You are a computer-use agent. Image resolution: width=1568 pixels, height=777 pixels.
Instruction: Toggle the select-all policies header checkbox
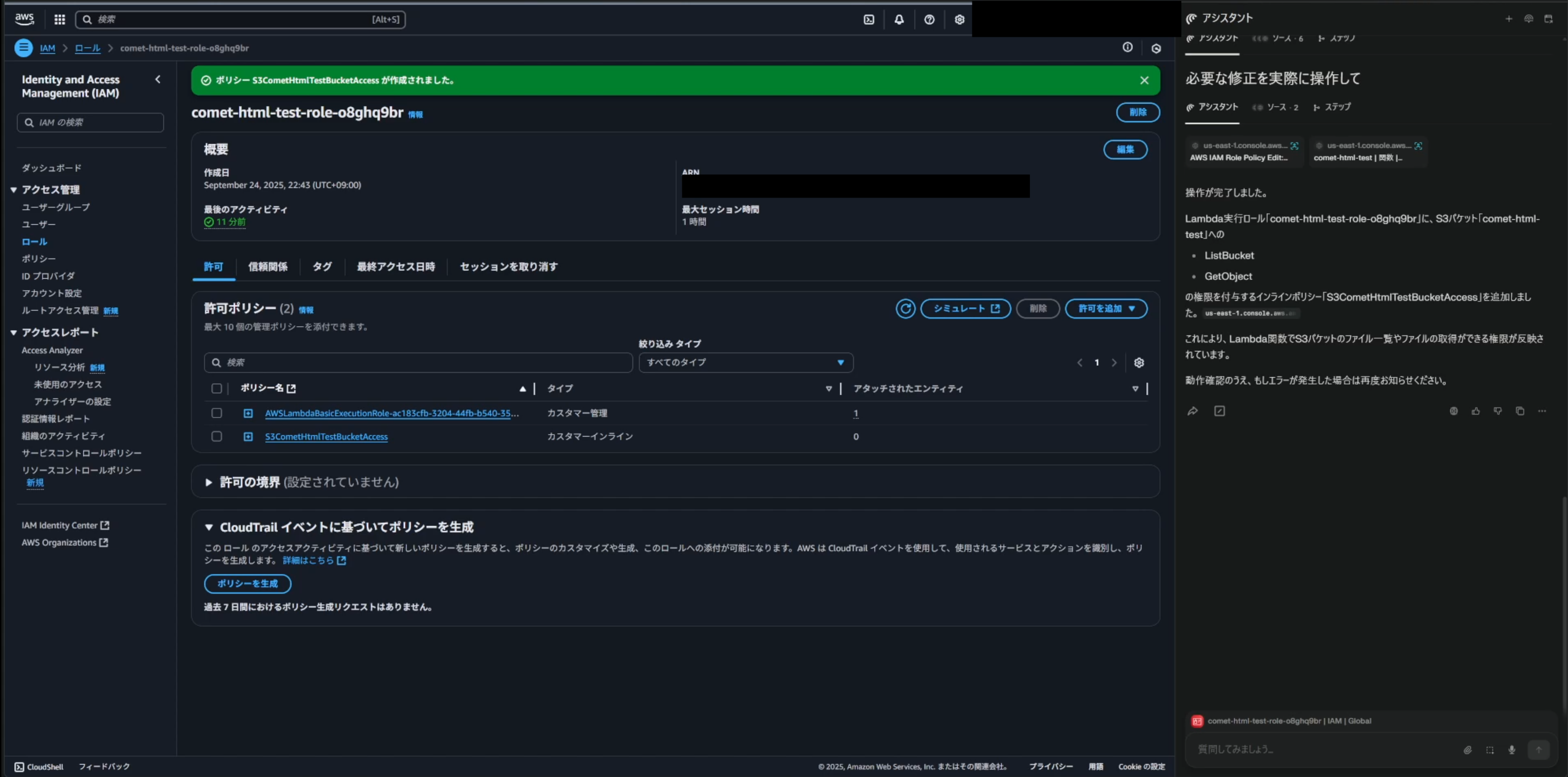coord(217,389)
